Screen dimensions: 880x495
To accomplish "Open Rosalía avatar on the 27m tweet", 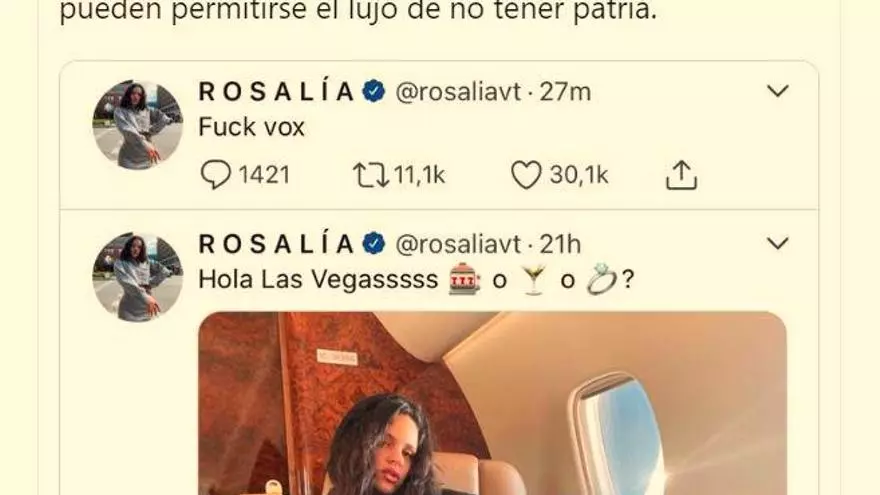I will (138, 125).
